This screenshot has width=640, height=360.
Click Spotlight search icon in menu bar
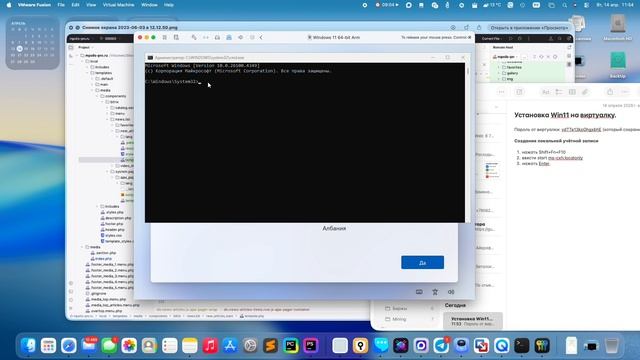click(x=564, y=5)
